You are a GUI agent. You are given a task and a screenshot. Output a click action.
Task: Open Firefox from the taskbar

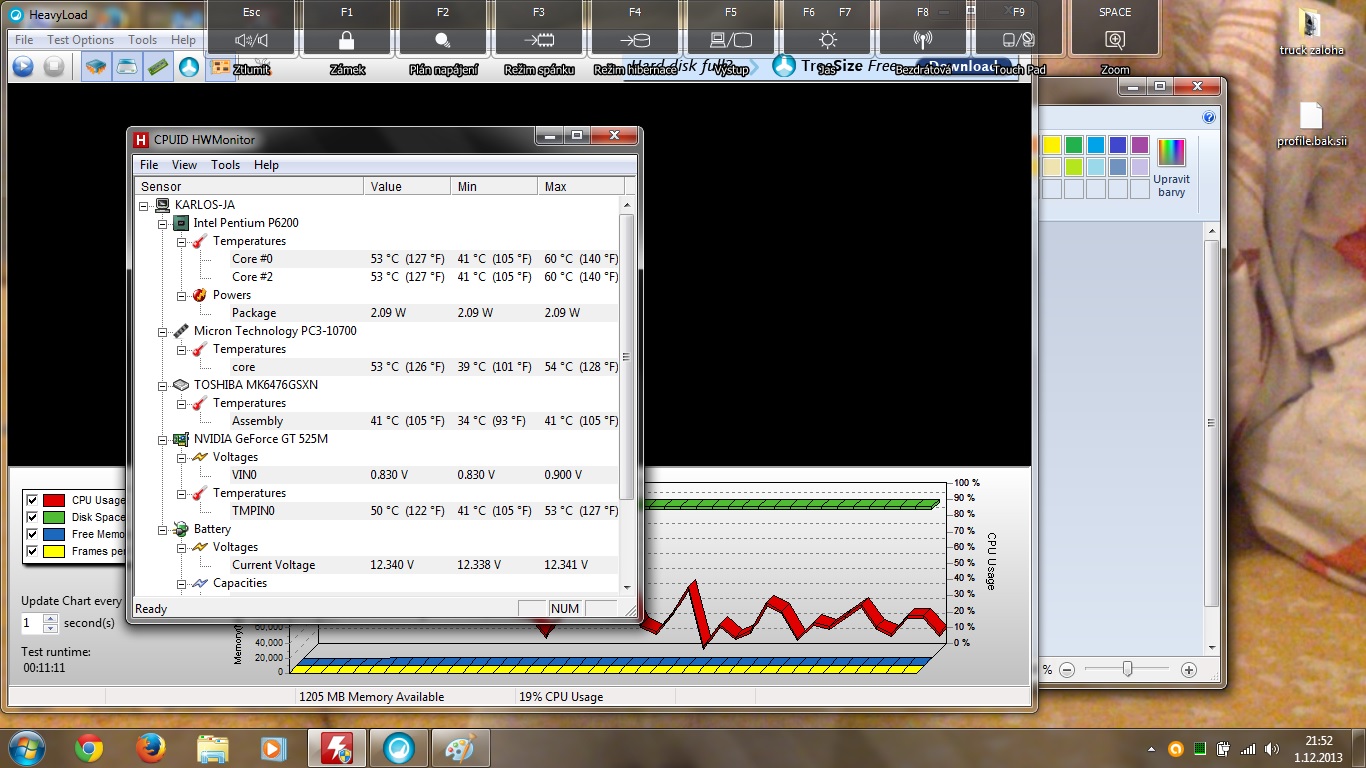click(x=150, y=747)
